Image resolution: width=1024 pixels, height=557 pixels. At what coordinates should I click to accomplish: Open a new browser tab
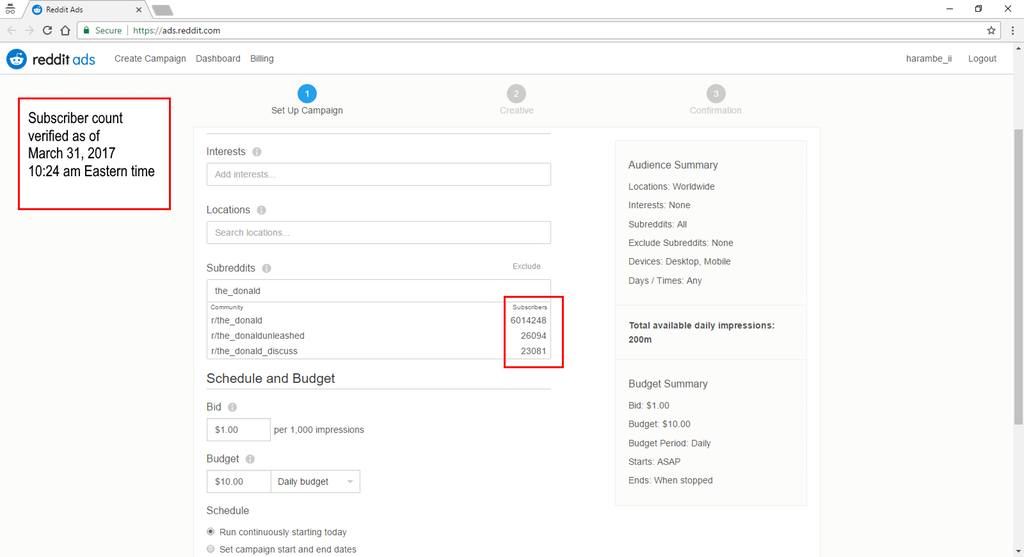(161, 10)
